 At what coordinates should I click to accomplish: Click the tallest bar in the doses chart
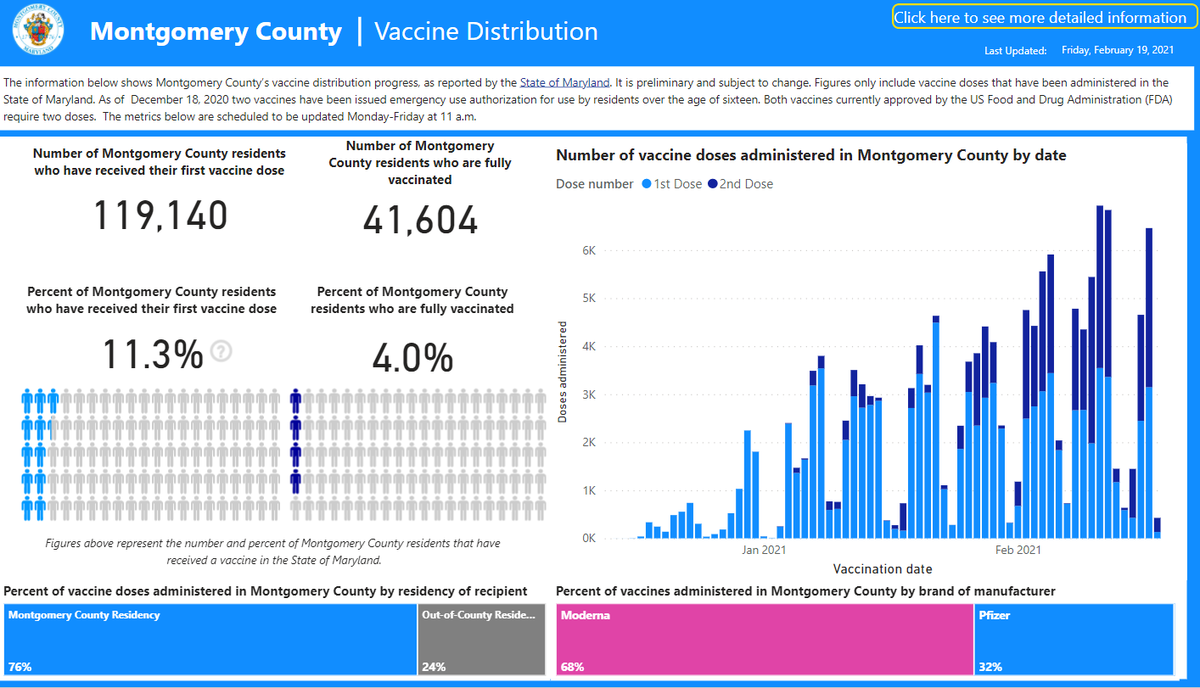1100,372
